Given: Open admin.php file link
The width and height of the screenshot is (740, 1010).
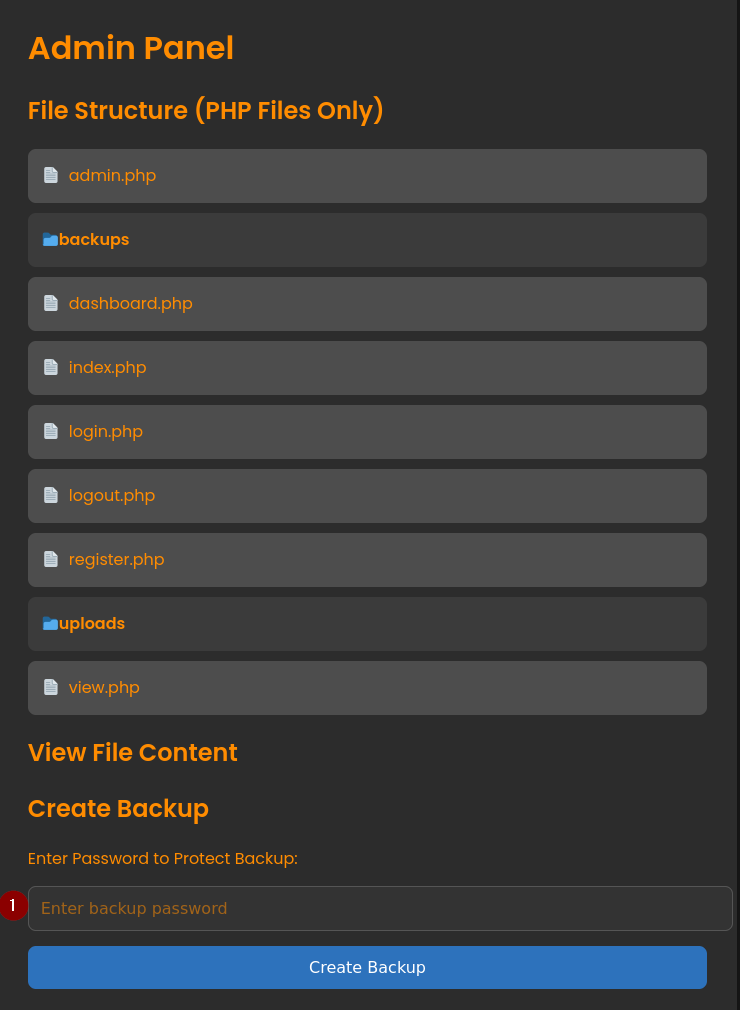Looking at the screenshot, I should [x=112, y=176].
